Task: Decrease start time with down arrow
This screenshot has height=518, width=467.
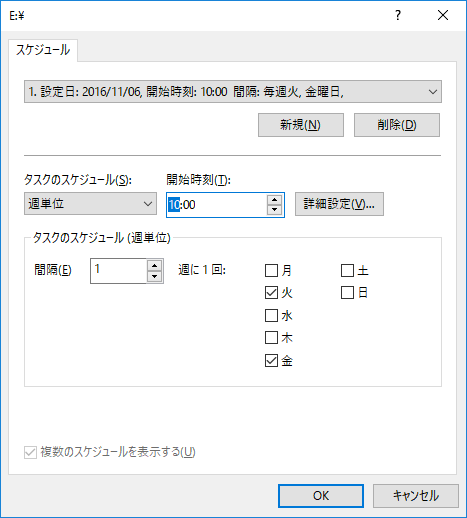Action: pos(274,210)
